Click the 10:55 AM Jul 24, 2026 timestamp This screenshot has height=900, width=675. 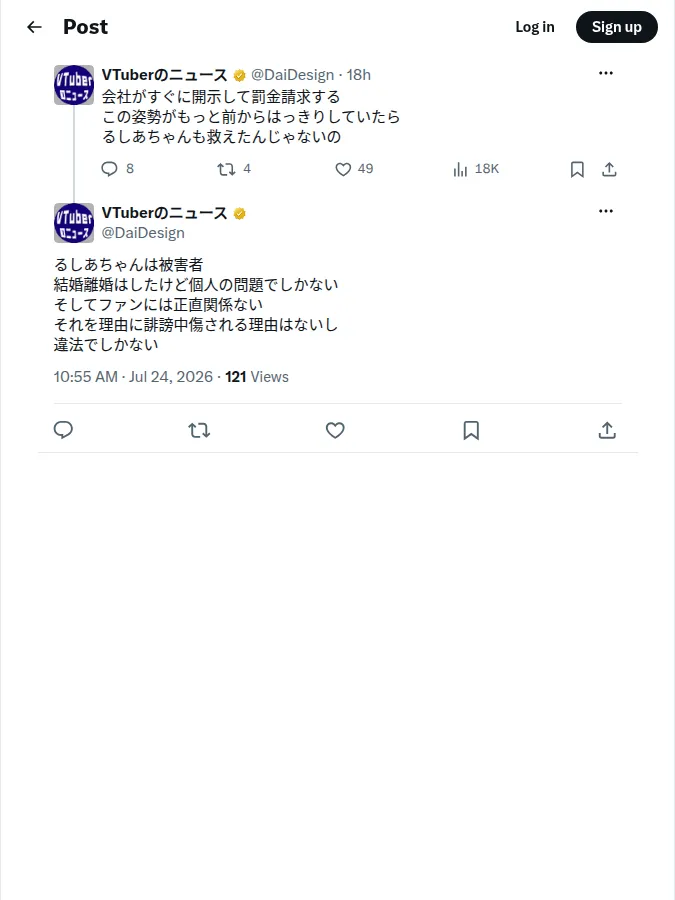tap(133, 377)
